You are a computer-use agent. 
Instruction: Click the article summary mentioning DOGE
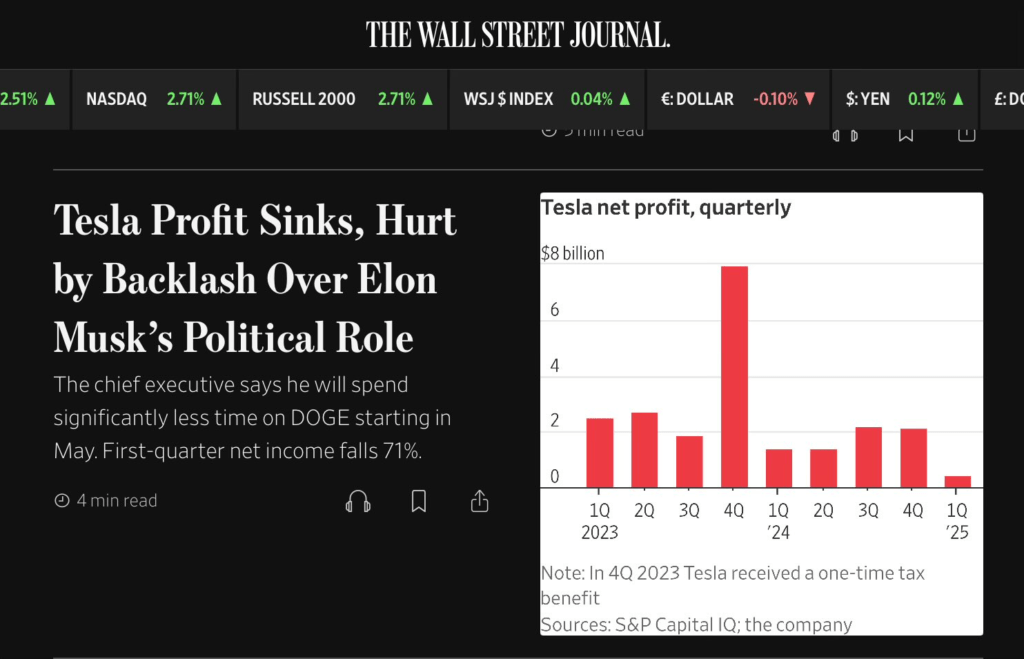252,418
